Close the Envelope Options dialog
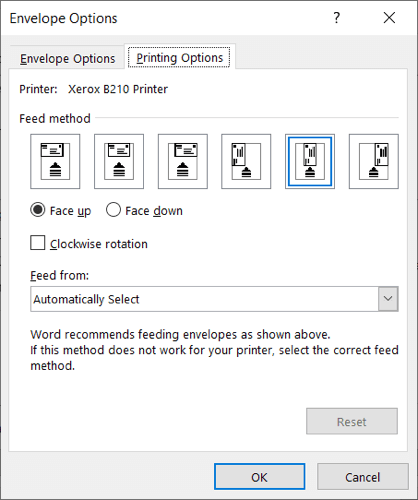 389,18
